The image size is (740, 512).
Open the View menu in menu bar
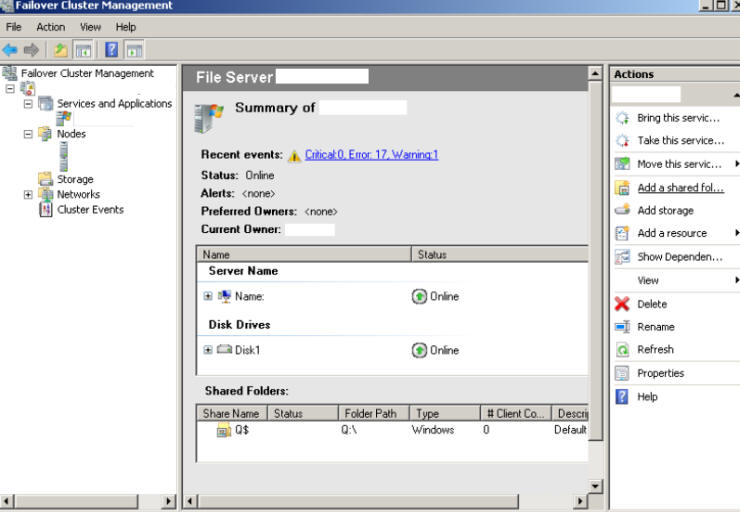[90, 27]
